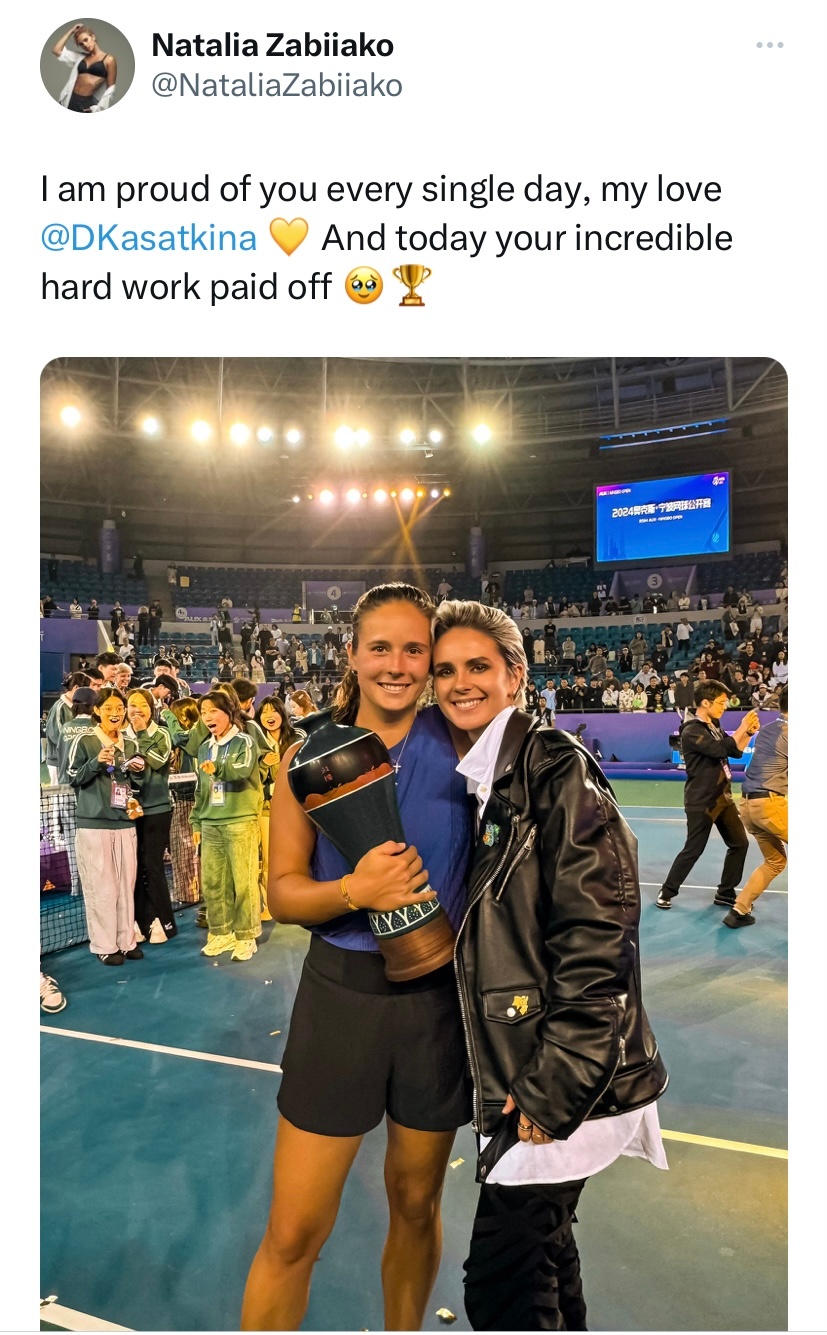Click the teary-eyed face emoji
Screen dimensions: 827x1335
pos(364,287)
